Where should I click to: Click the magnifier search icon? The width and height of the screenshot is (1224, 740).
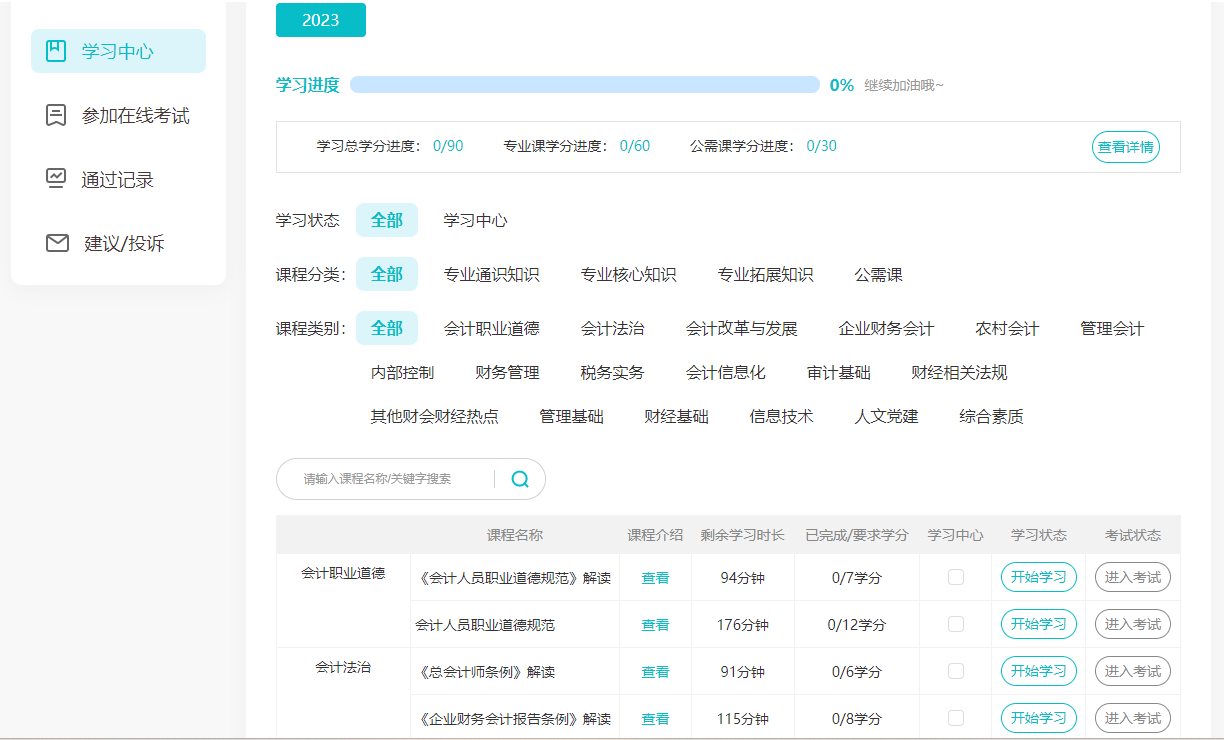(520, 479)
